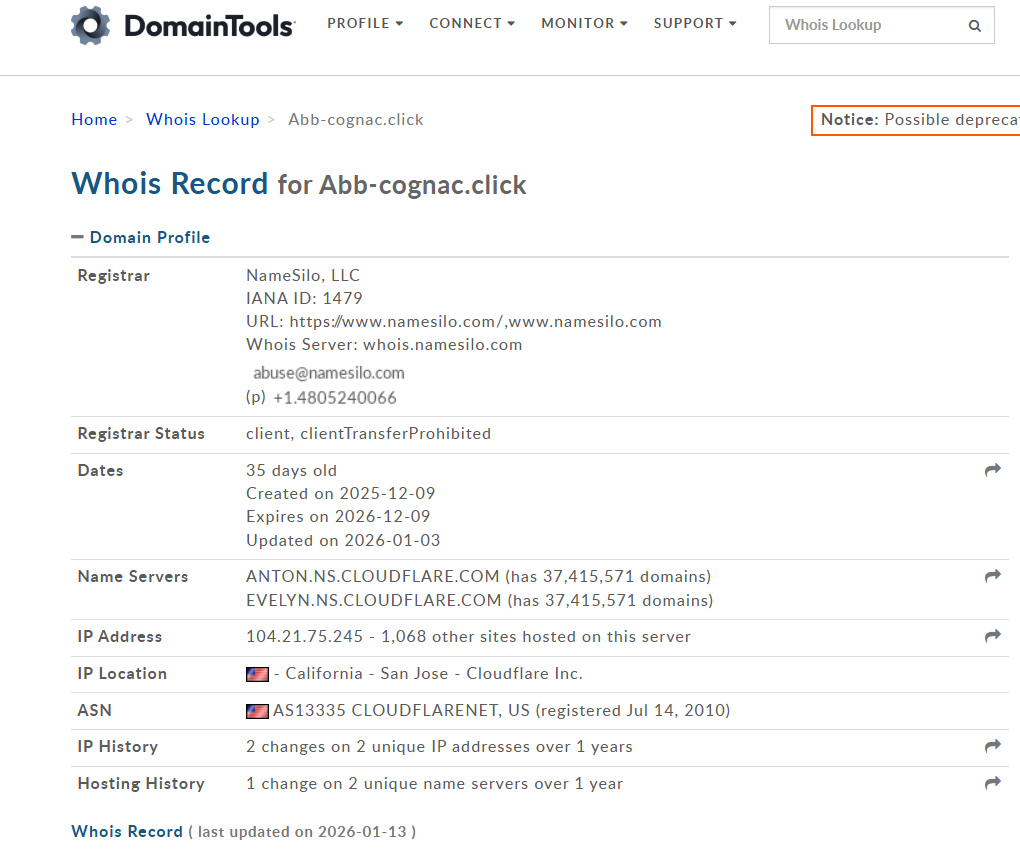Open Whois Lookup breadcrumb link
This screenshot has height=851, width=1020.
point(202,120)
